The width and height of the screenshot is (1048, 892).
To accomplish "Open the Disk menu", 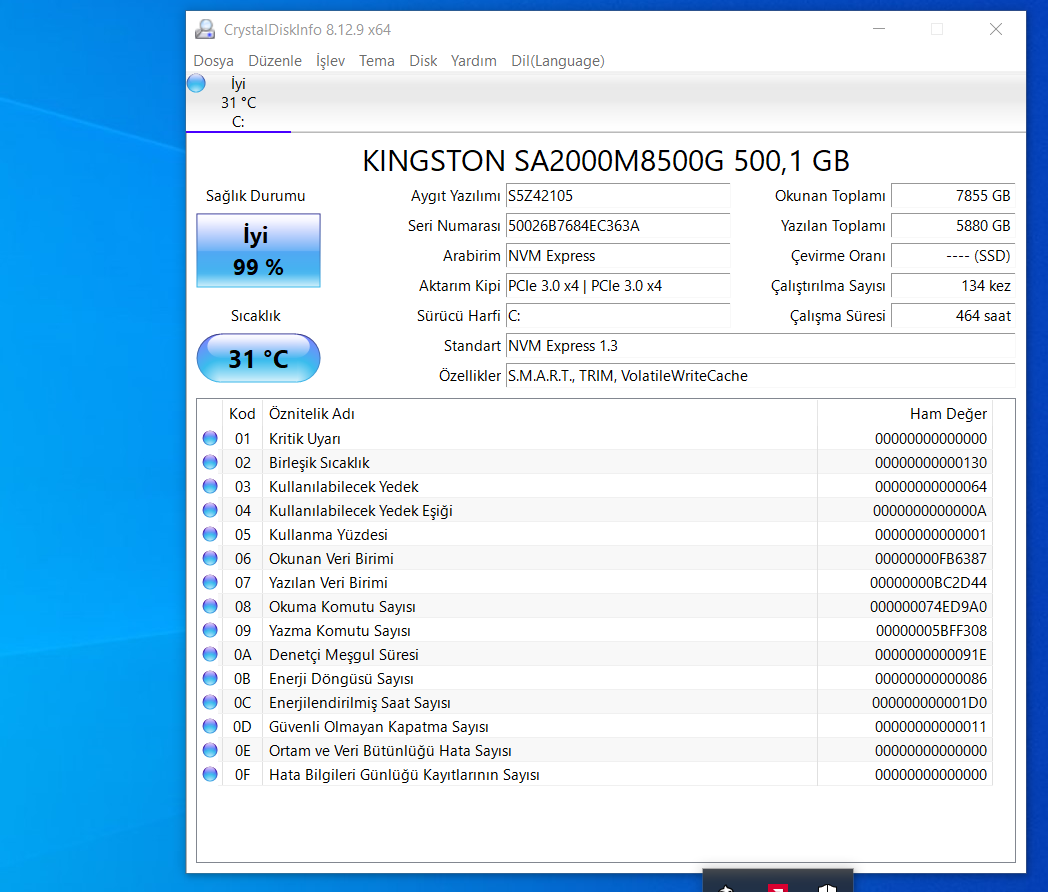I will click(x=423, y=61).
